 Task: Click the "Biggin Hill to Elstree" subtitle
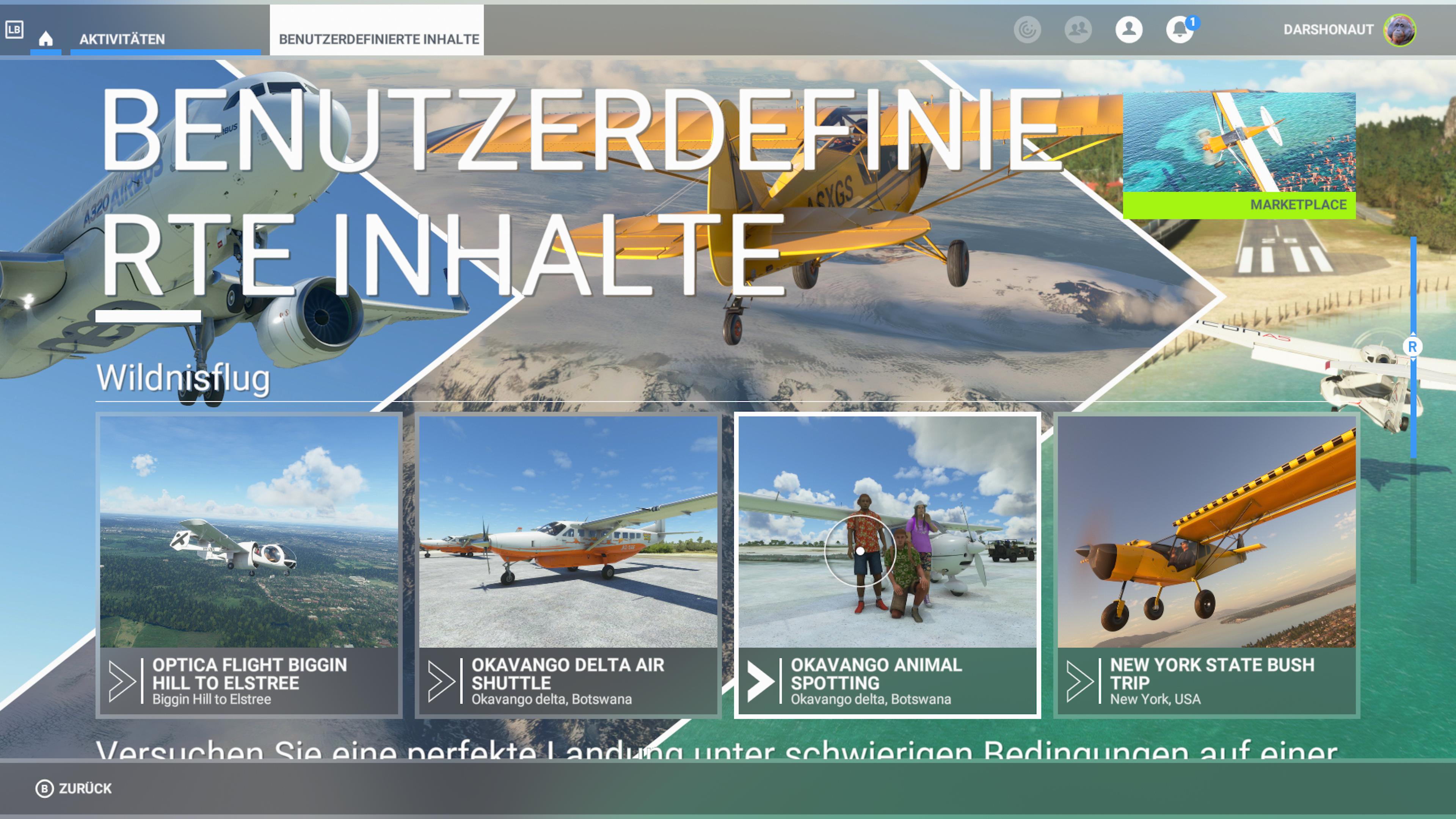point(212,699)
